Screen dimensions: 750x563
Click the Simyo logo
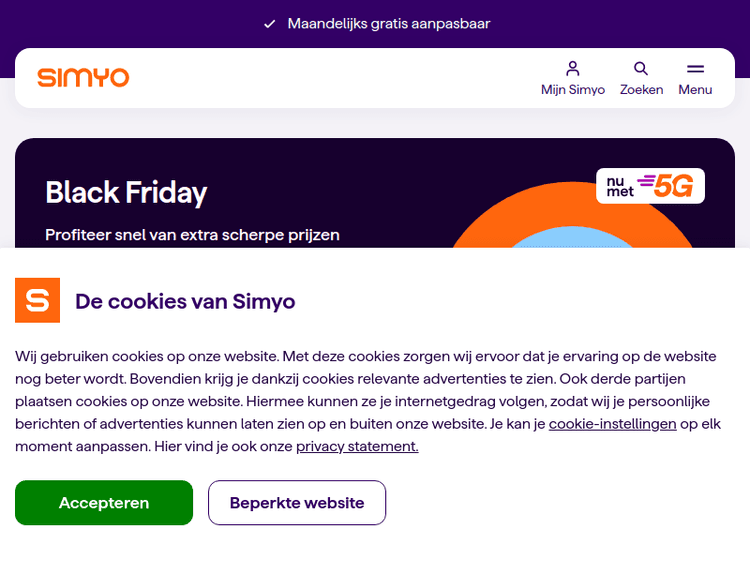(x=83, y=77)
